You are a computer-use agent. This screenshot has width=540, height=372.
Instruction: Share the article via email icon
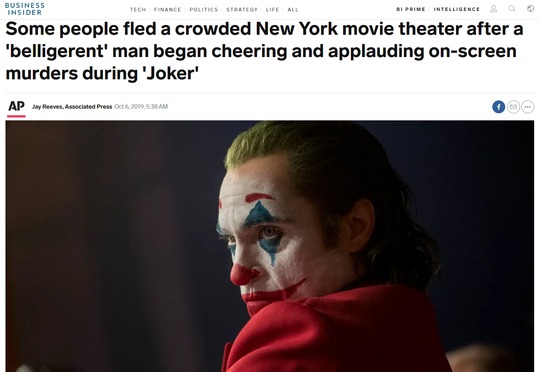pyautogui.click(x=513, y=107)
